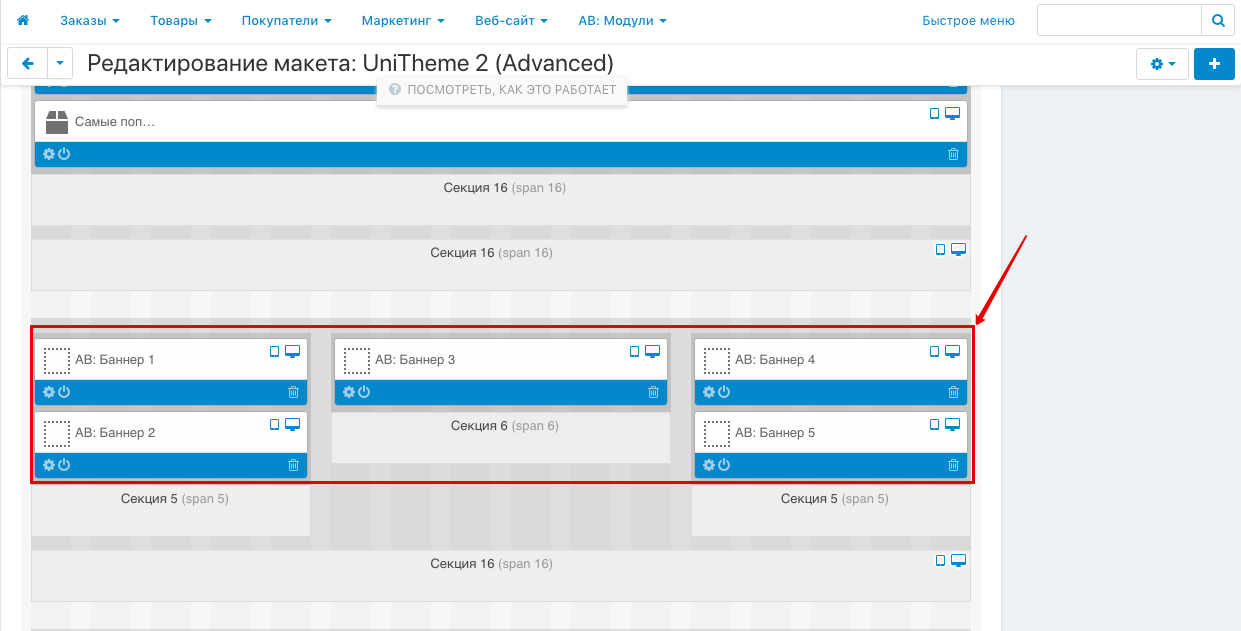The image size is (1241, 631).
Task: Toggle power switch on АВ: Баннер 1
Action: (64, 392)
